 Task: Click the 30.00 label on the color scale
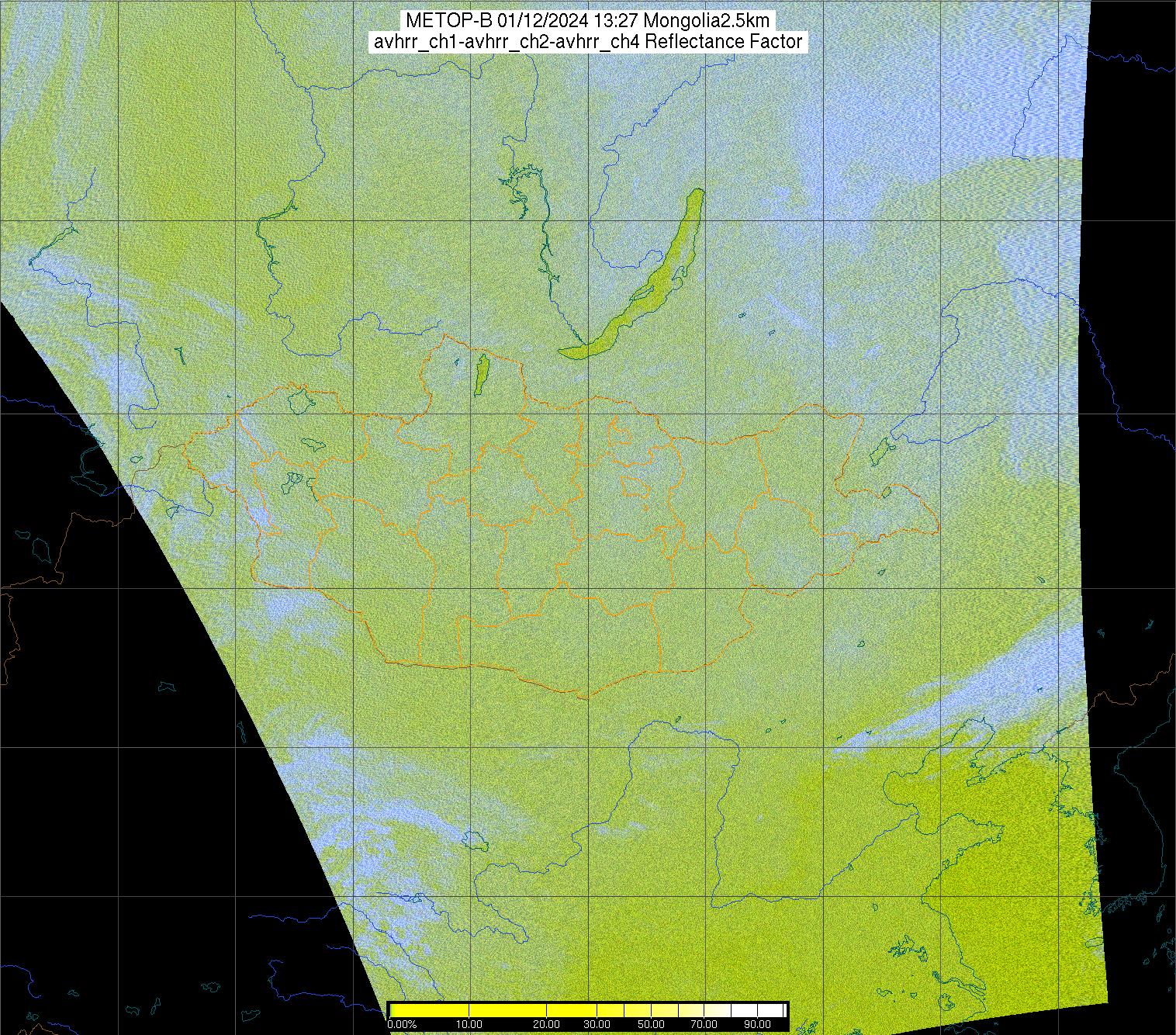(597, 1025)
